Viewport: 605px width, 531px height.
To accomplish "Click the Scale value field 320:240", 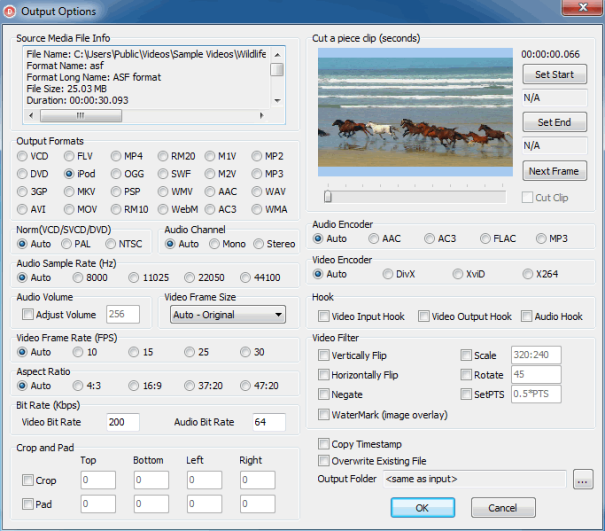I will (x=536, y=355).
